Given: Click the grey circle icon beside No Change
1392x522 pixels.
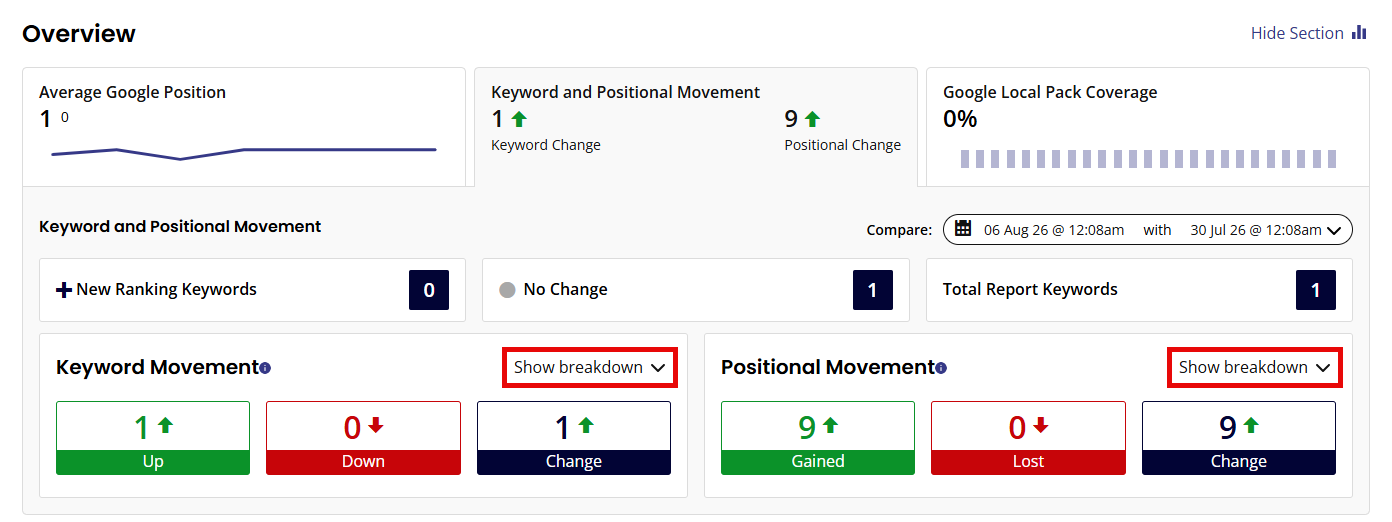Looking at the screenshot, I should 507,290.
